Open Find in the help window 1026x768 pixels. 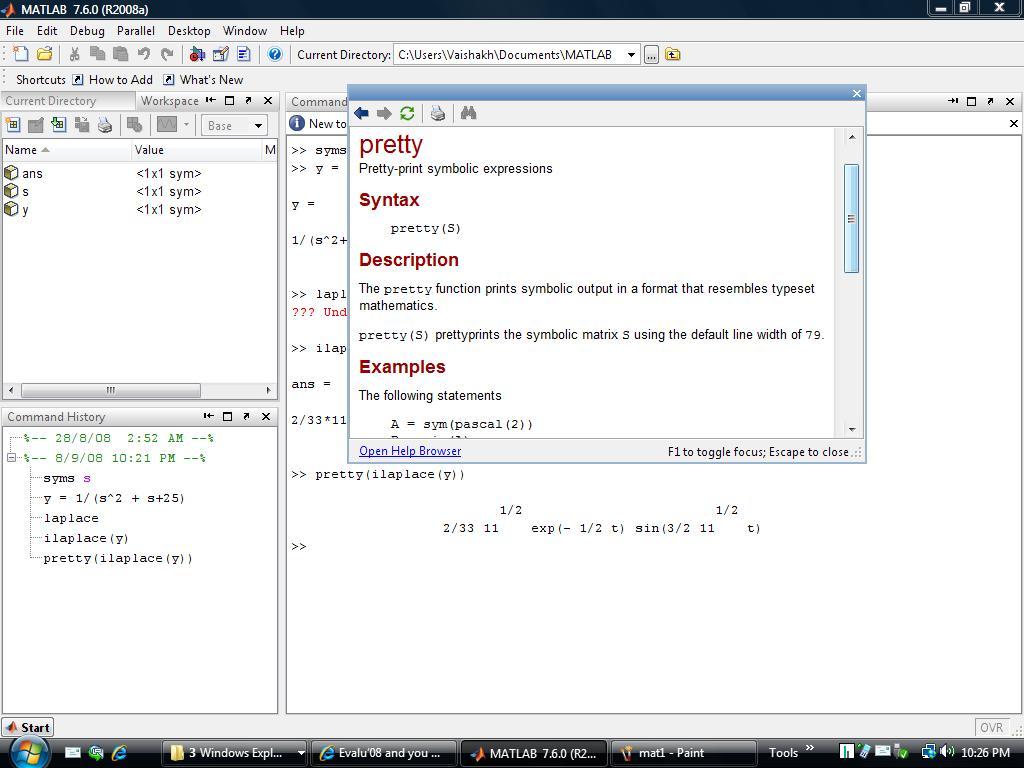(468, 112)
